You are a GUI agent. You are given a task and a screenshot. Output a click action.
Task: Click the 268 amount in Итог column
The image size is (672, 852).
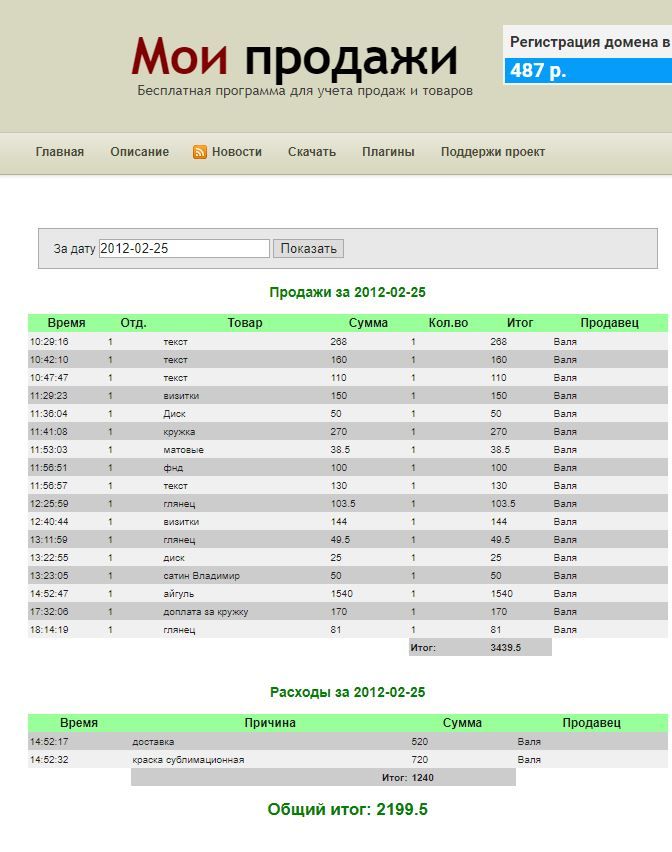click(498, 342)
